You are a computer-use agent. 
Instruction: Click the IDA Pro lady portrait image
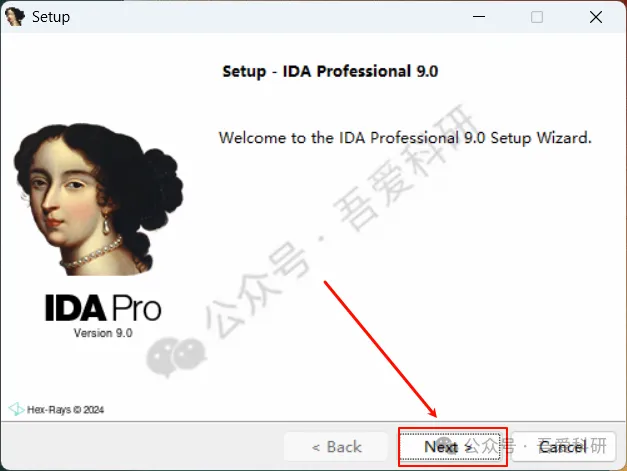(x=98, y=199)
